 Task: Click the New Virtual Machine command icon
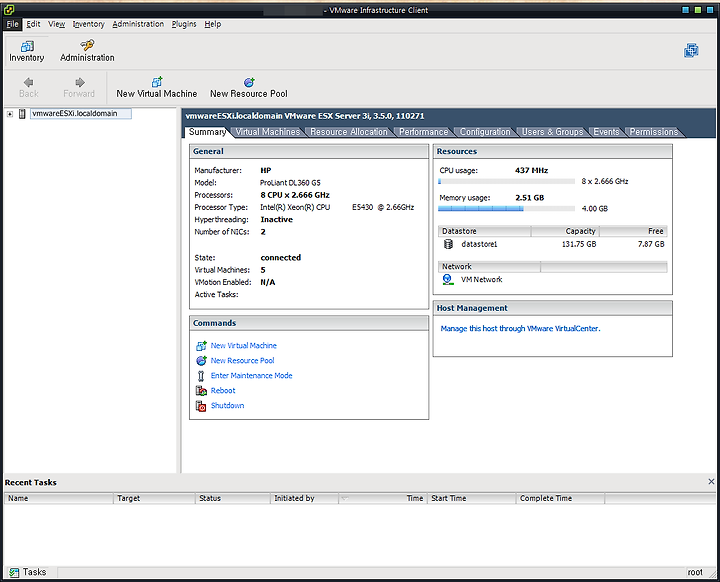[x=201, y=345]
